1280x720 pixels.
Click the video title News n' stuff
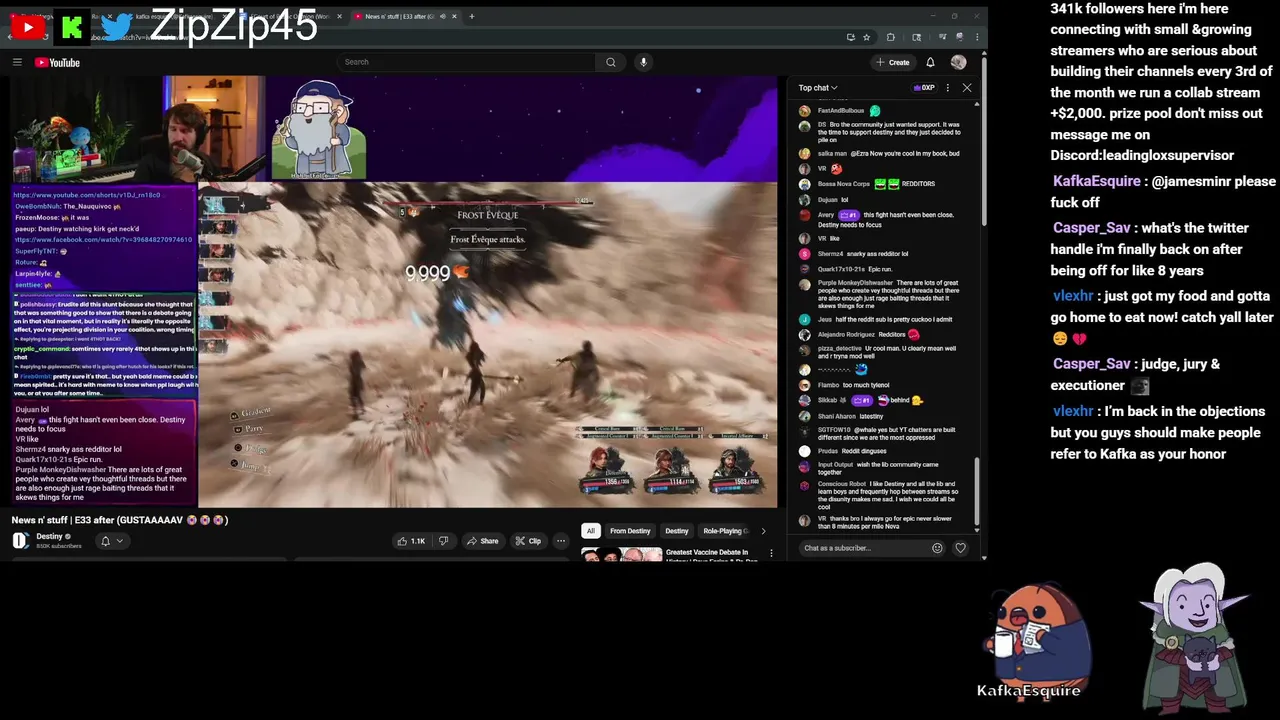click(120, 520)
